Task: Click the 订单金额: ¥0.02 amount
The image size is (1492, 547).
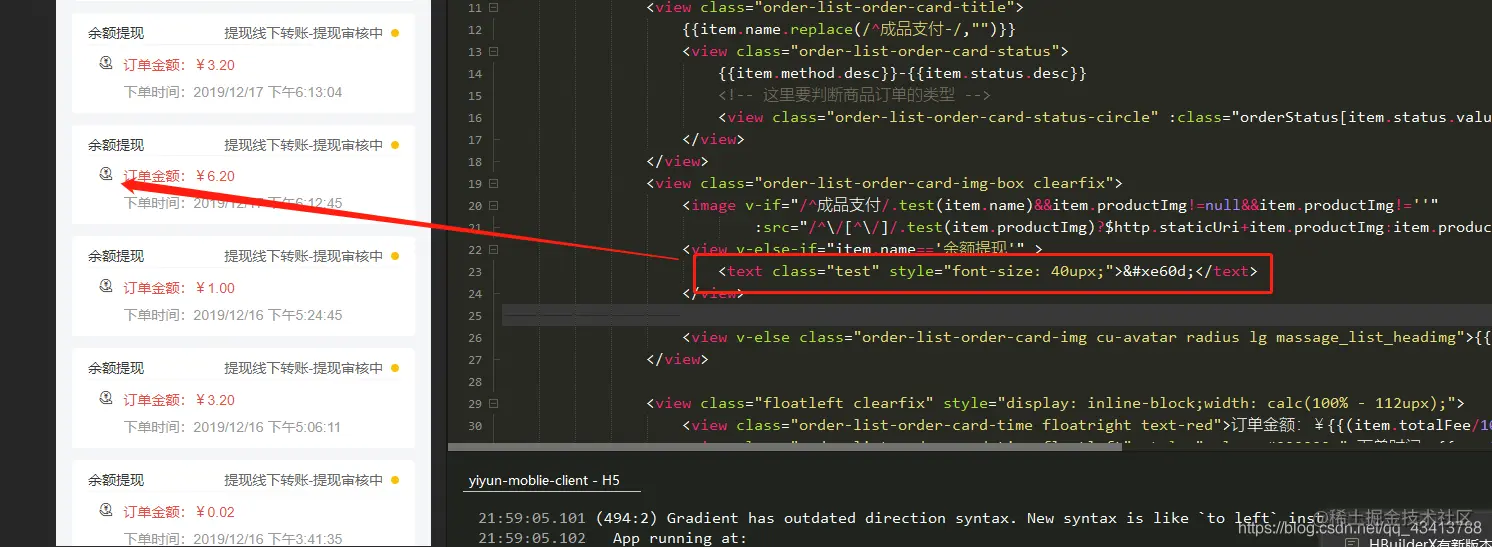Action: pos(180,512)
